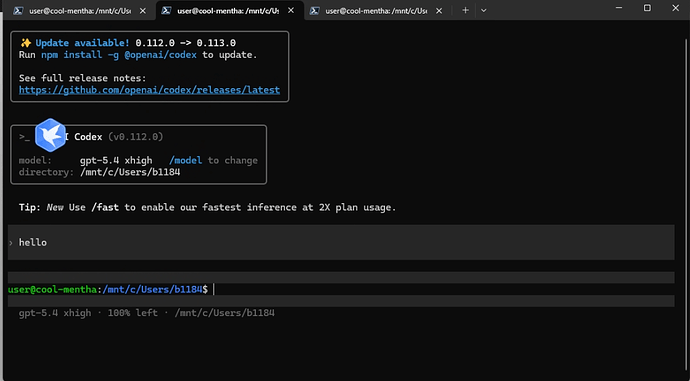
Task: Open the codex releases/latest GitHub link
Action: (149, 90)
